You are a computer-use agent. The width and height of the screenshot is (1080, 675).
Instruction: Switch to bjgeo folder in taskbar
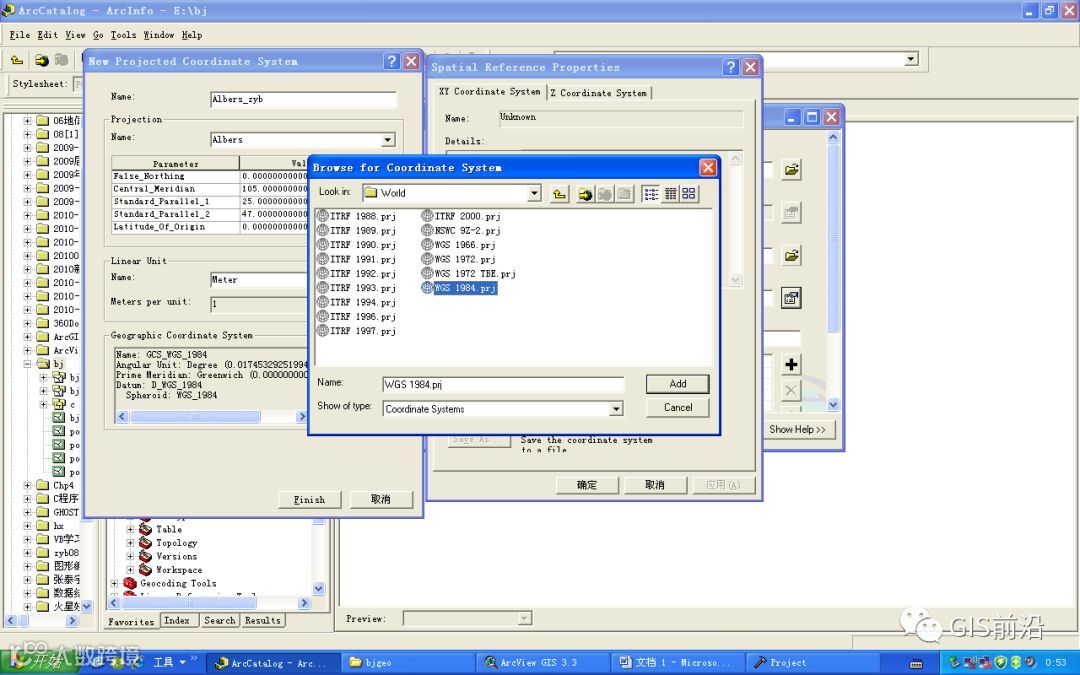(x=406, y=663)
